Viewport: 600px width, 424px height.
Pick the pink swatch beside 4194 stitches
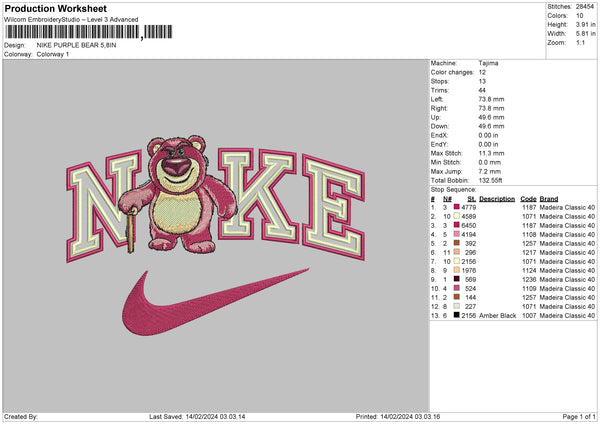tap(457, 234)
